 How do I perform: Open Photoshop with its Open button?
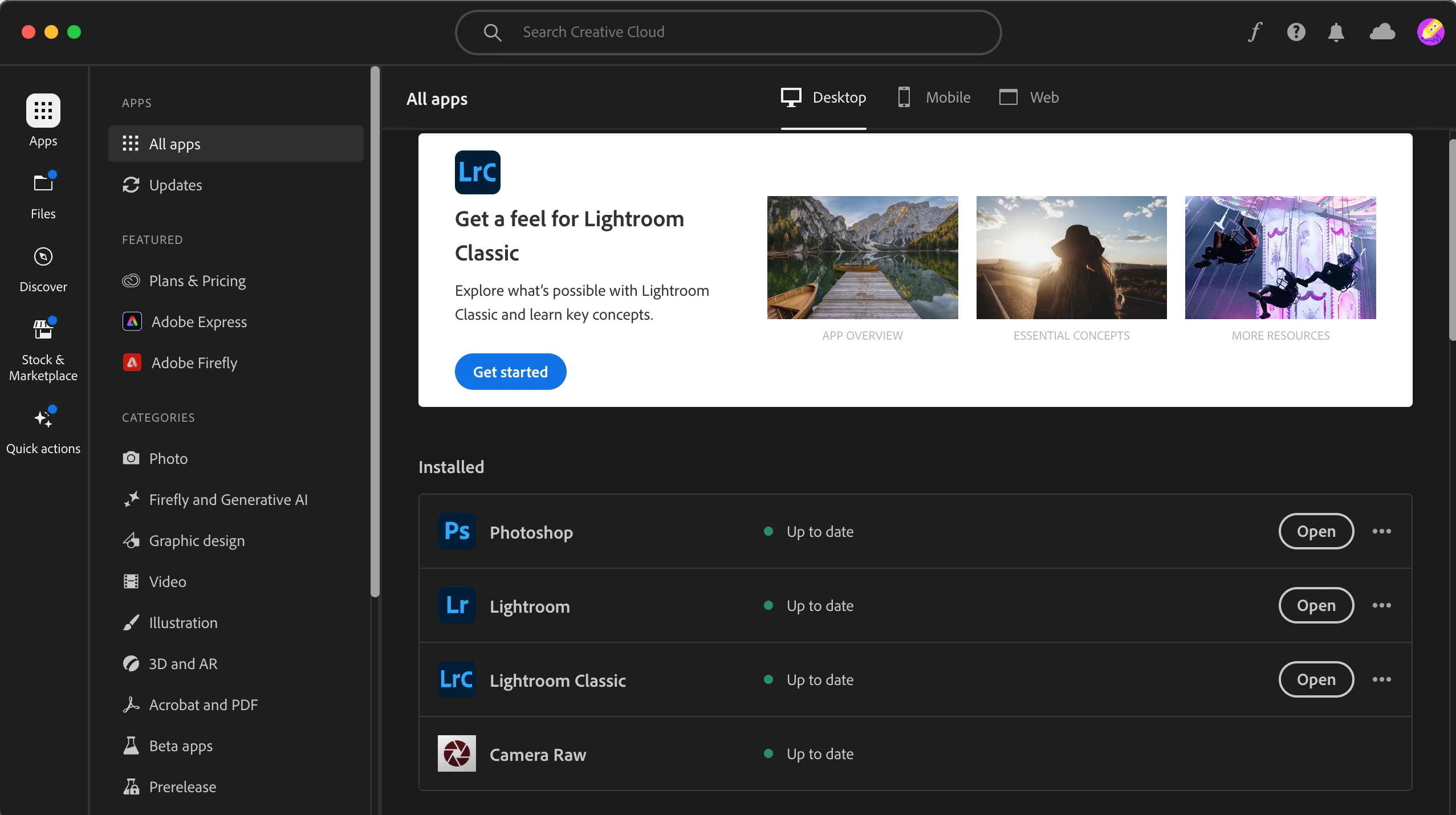click(x=1316, y=531)
